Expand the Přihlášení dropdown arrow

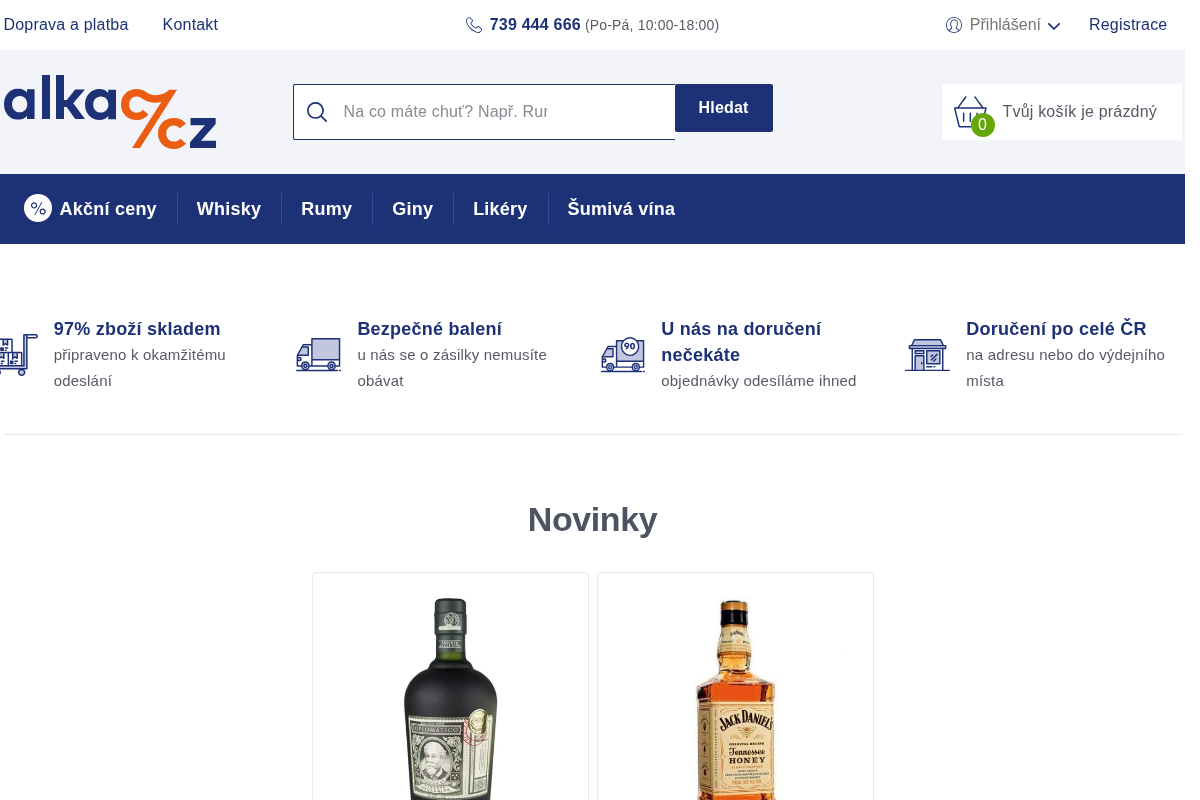pos(1054,26)
